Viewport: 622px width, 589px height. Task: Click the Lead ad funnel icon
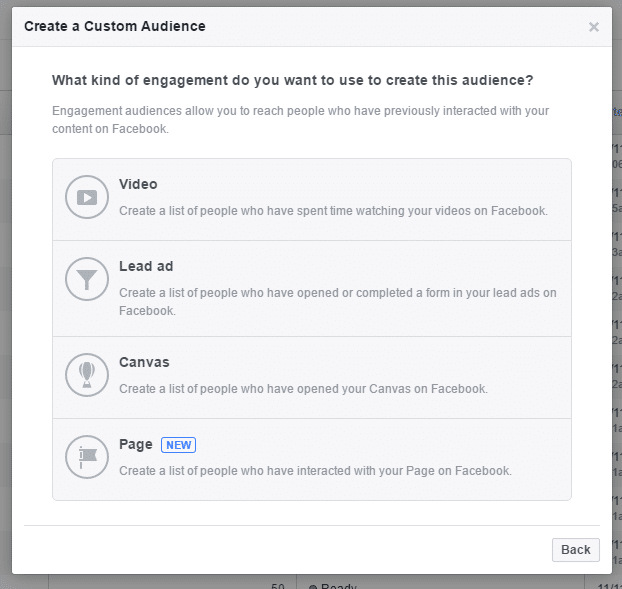[x=87, y=279]
